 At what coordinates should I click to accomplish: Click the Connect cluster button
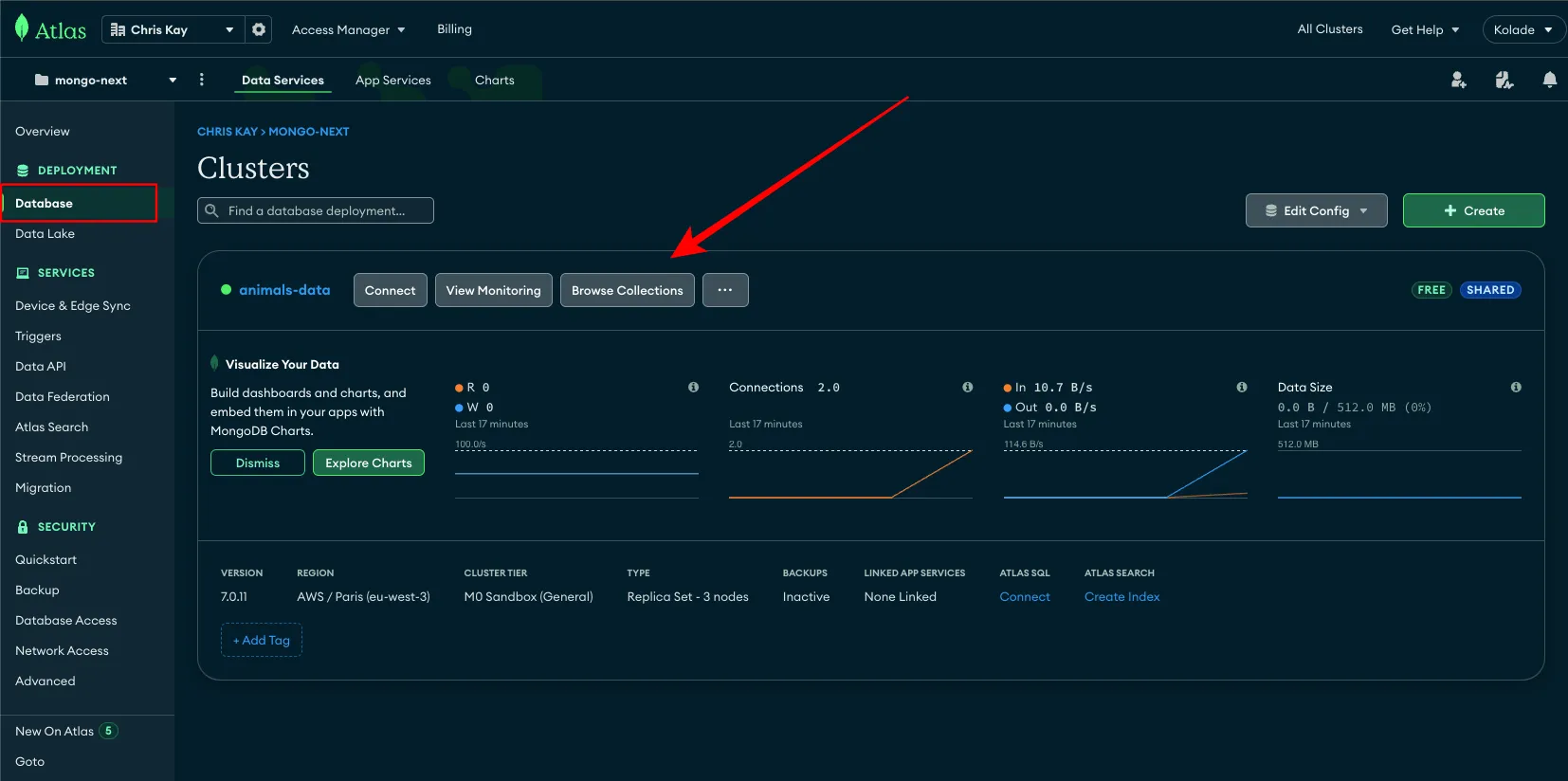tap(391, 290)
